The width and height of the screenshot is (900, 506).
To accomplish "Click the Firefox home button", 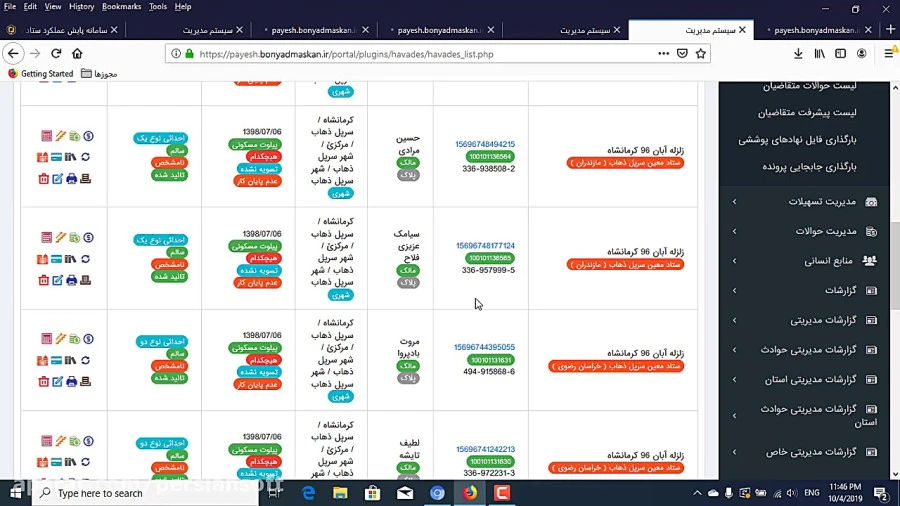I will [77, 54].
